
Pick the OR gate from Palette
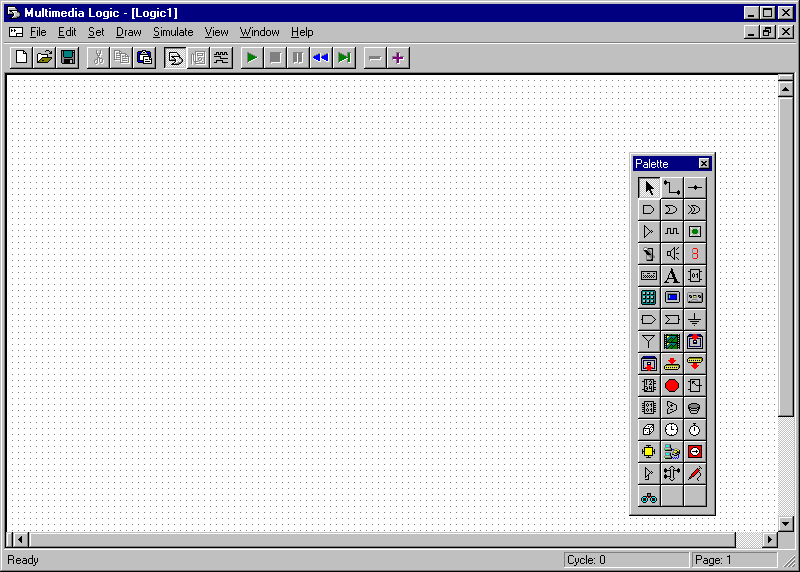point(672,209)
